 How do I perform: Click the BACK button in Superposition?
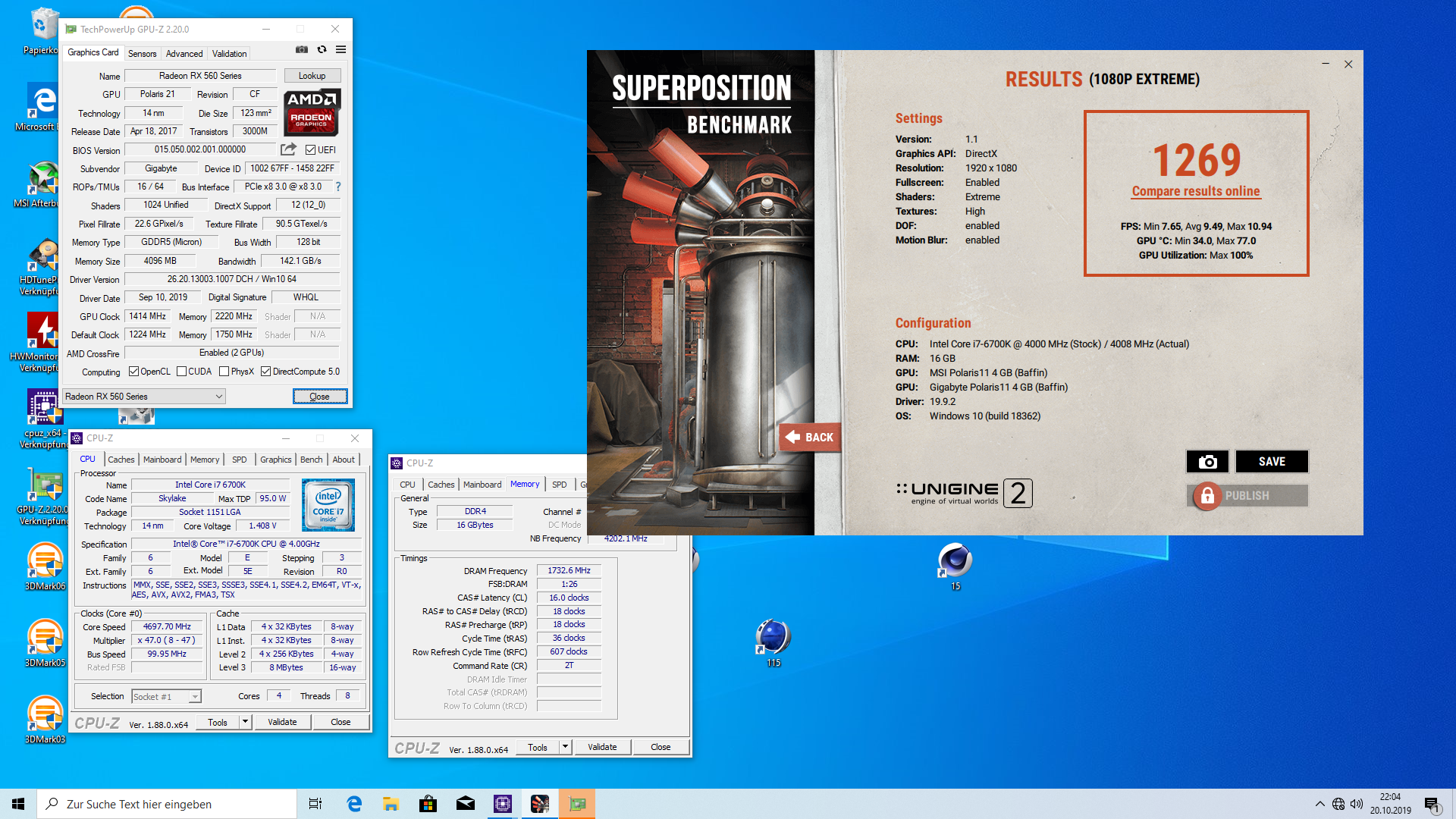point(810,438)
